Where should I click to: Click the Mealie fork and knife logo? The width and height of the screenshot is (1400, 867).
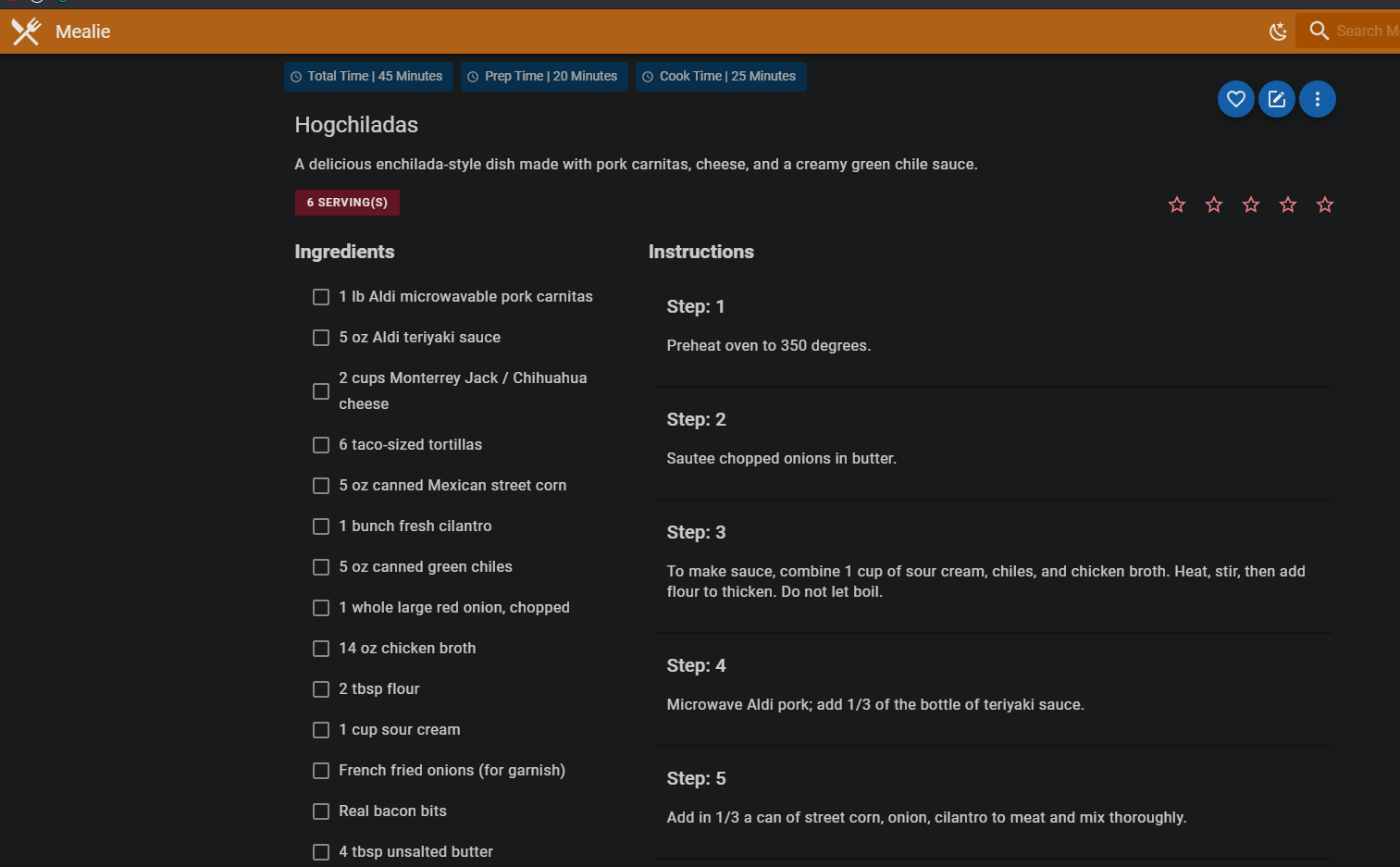26,31
